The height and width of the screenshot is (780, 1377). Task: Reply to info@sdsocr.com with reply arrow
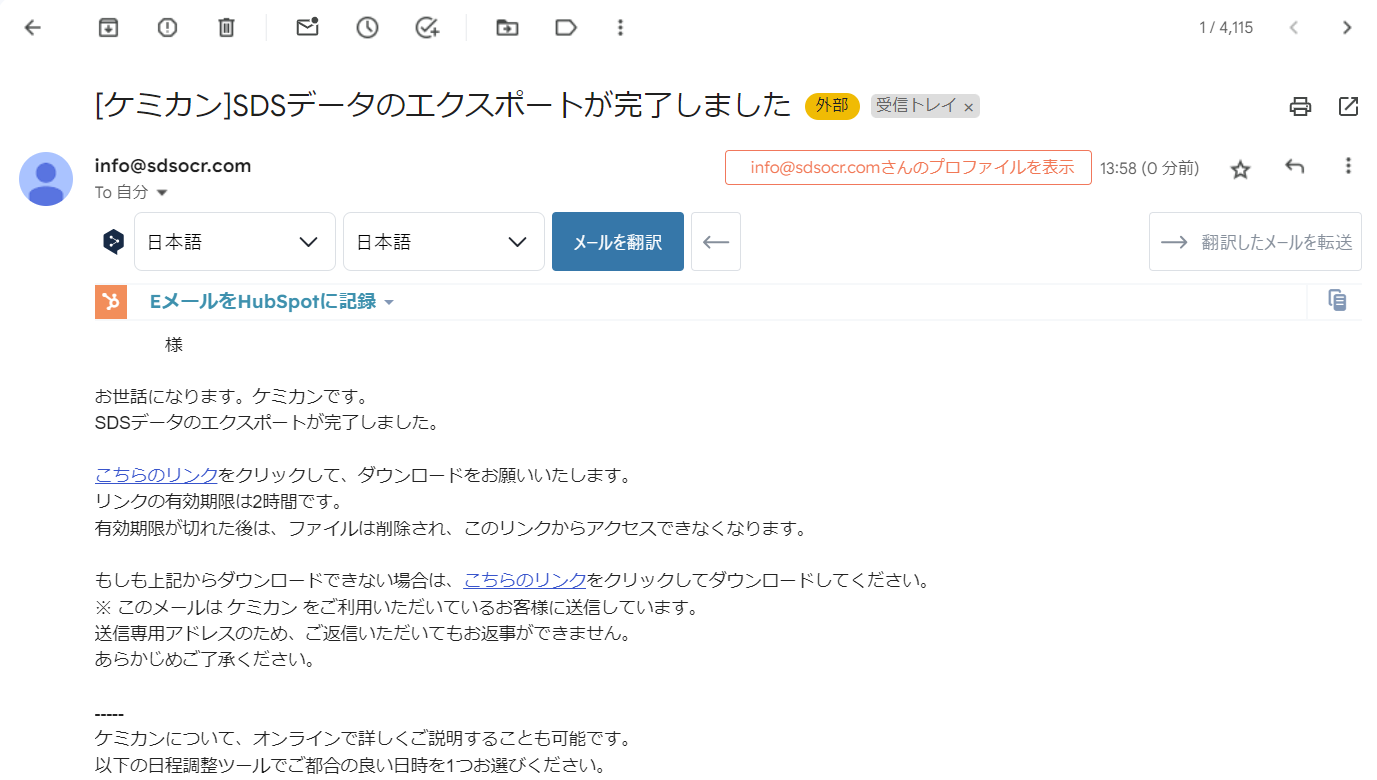pyautogui.click(x=1295, y=167)
